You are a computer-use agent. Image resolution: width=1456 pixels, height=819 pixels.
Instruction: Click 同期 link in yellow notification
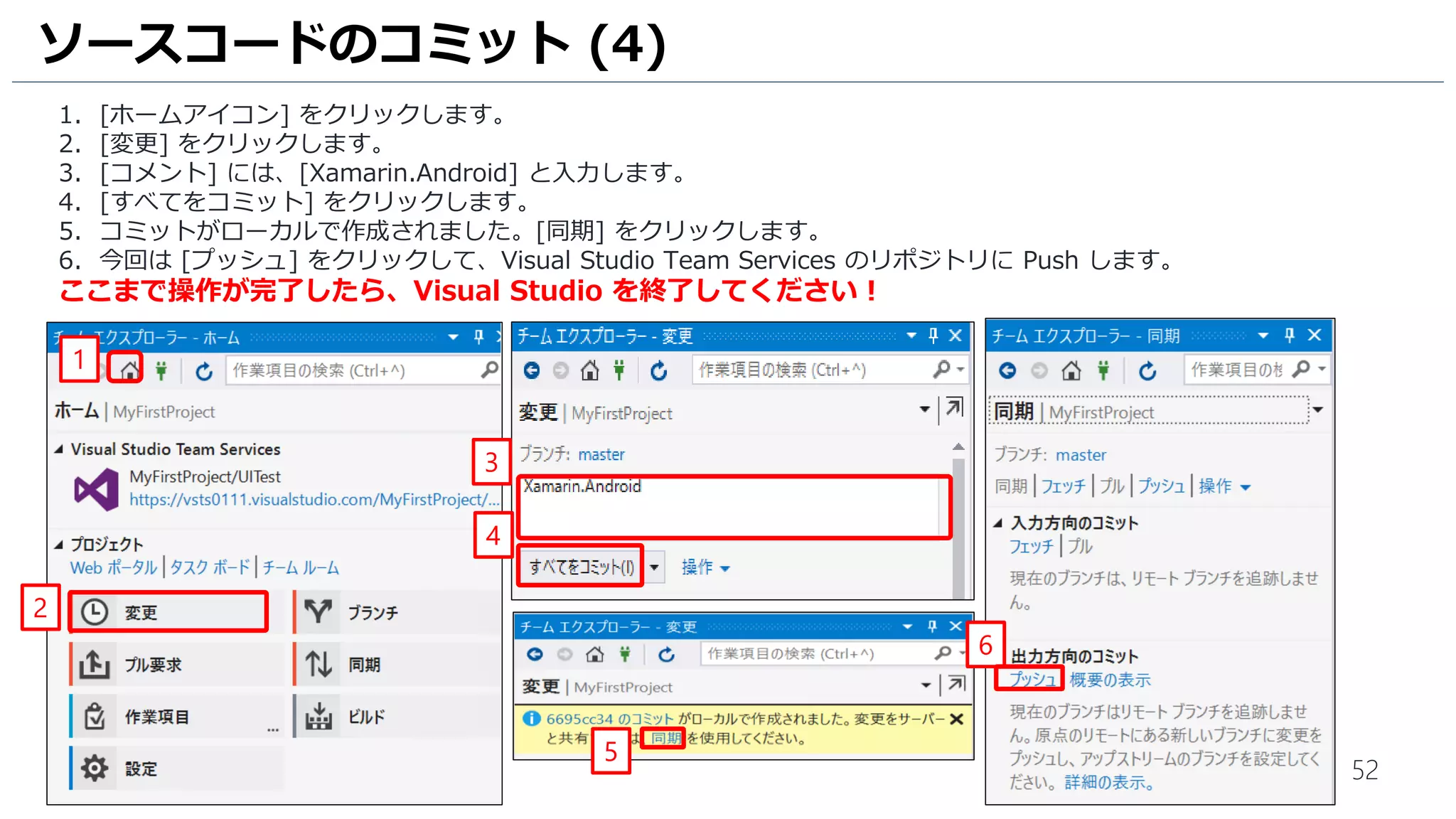coord(665,738)
